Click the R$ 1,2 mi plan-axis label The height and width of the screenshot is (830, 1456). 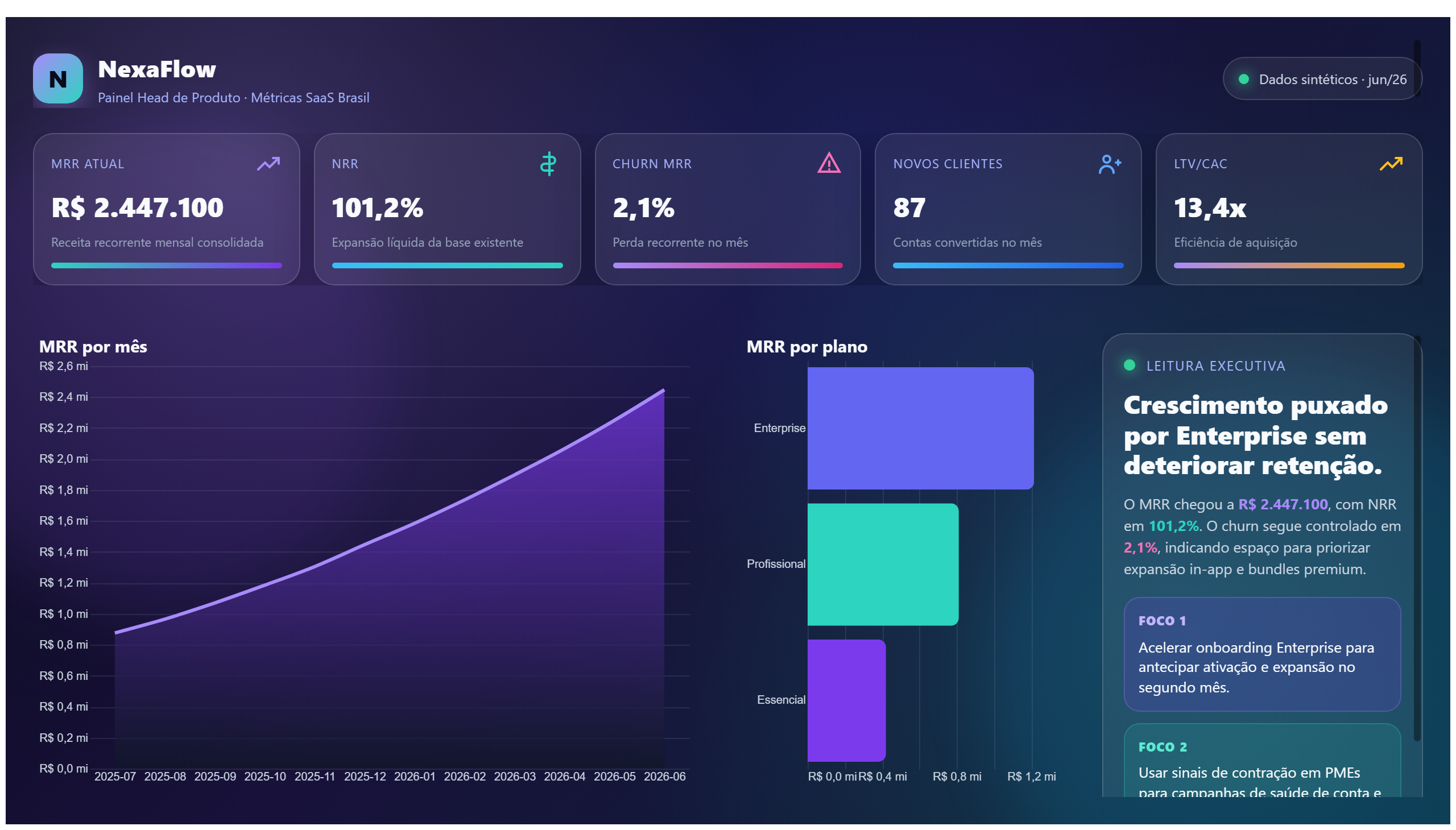[x=1031, y=777]
